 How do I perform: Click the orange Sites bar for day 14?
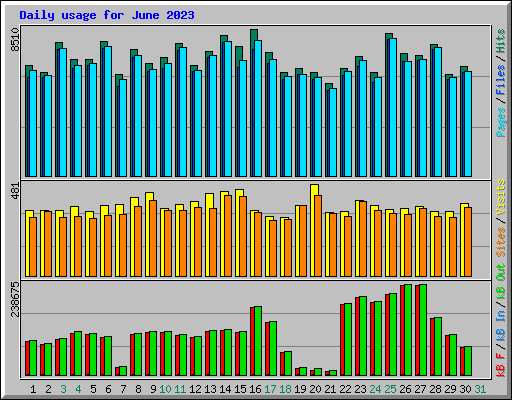[x=228, y=236]
